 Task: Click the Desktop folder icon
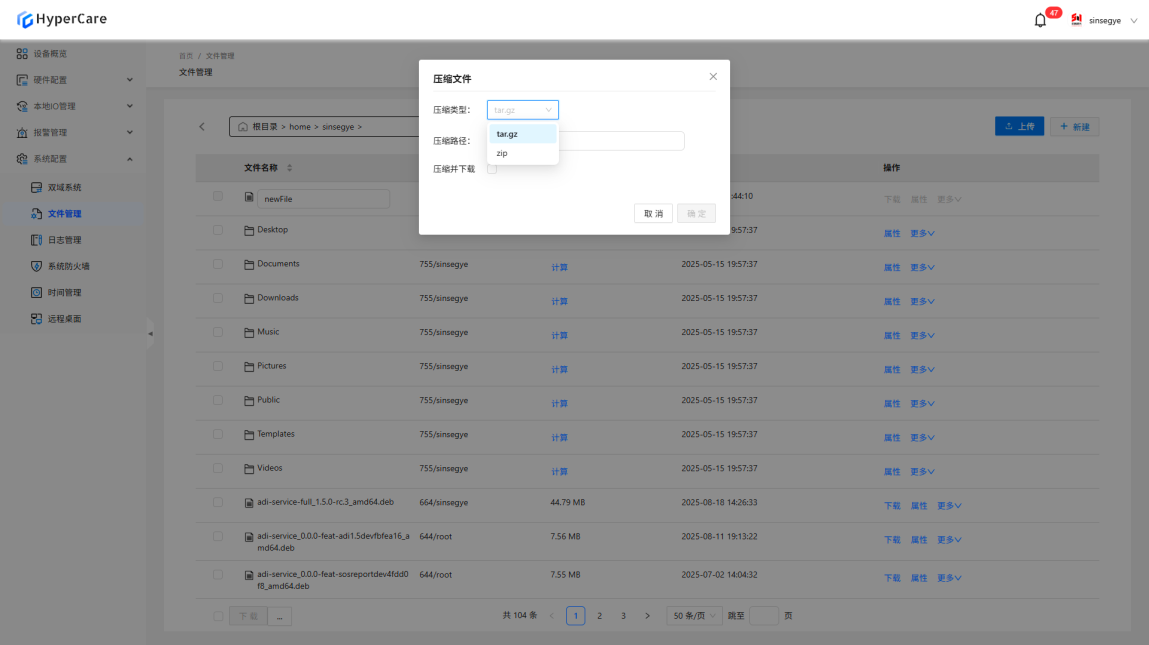[250, 231]
